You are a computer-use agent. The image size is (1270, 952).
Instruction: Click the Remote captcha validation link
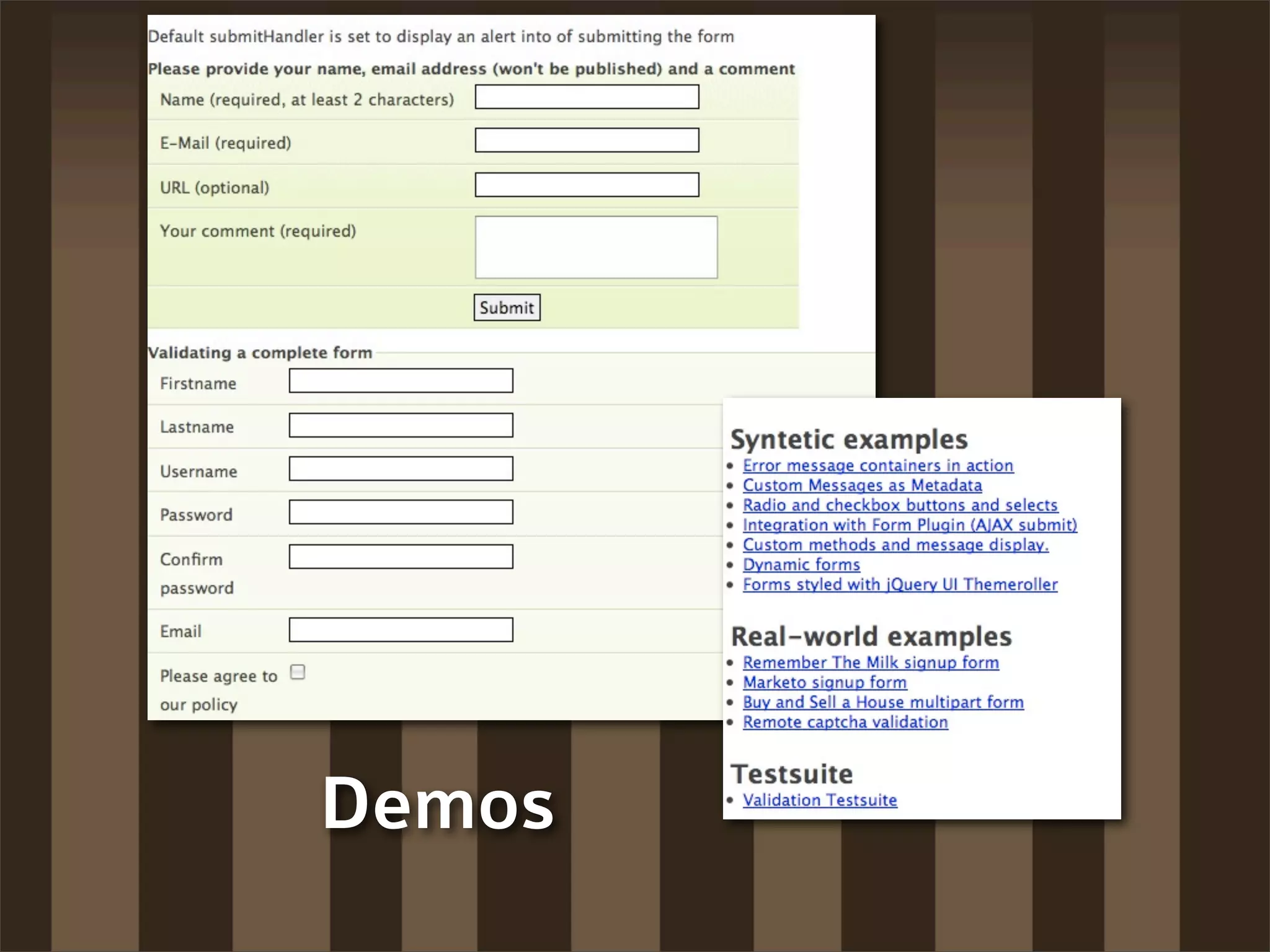[x=845, y=722]
